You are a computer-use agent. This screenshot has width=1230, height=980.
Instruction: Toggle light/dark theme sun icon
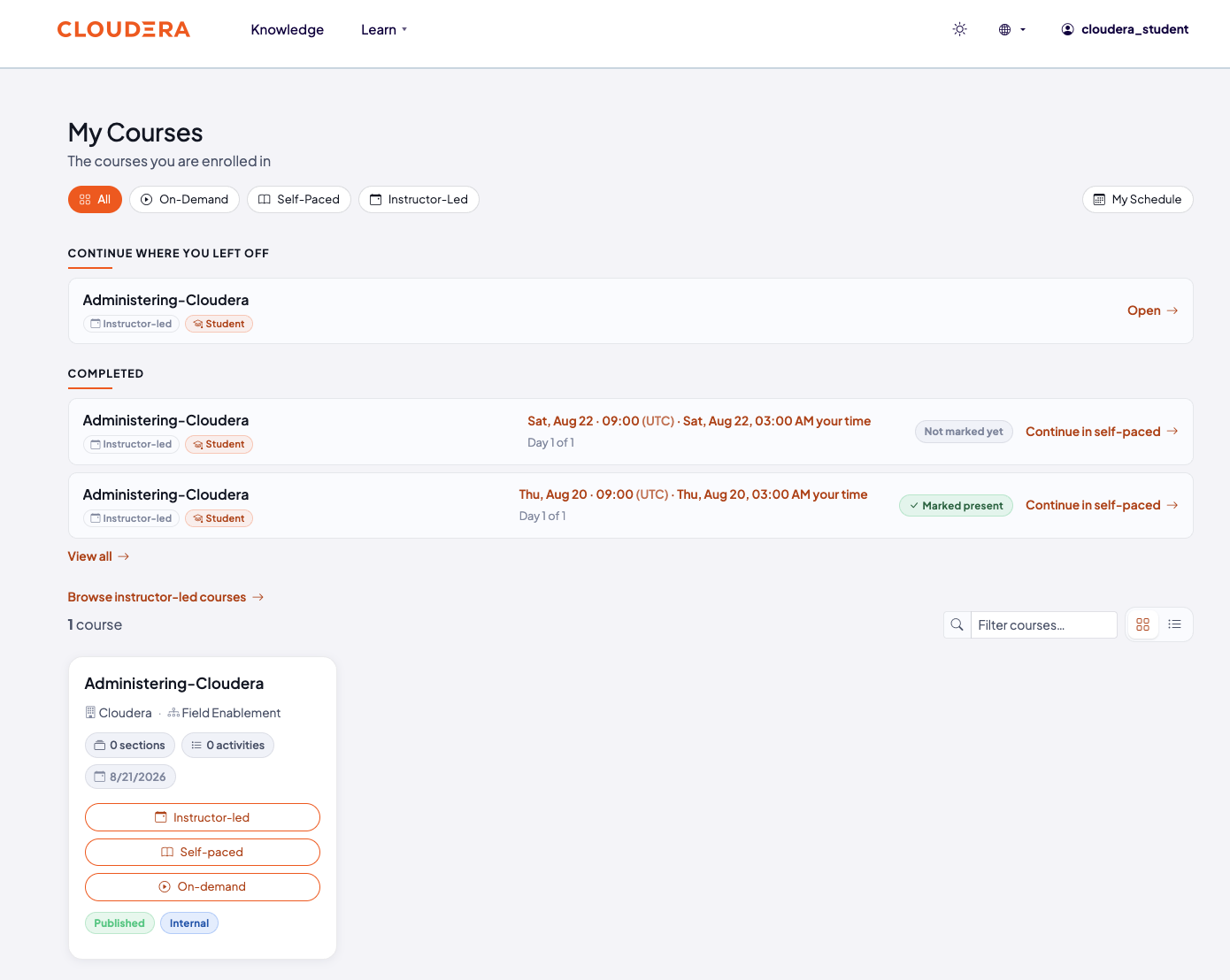959,29
